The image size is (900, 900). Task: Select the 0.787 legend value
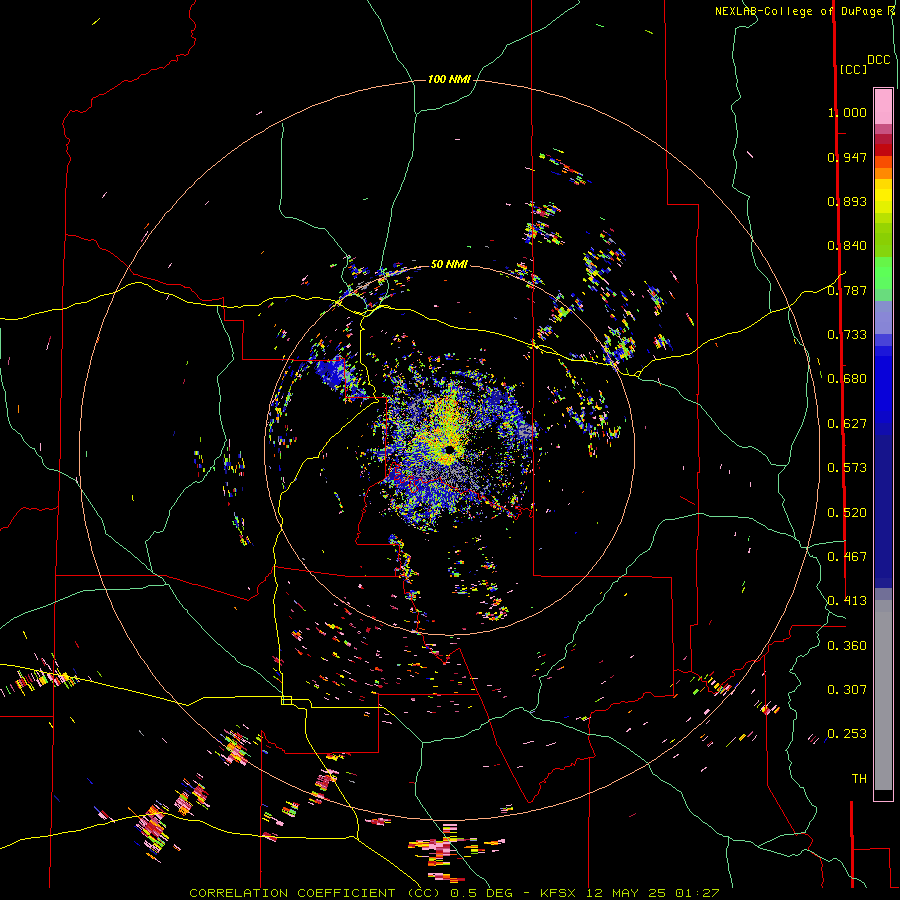[847, 290]
